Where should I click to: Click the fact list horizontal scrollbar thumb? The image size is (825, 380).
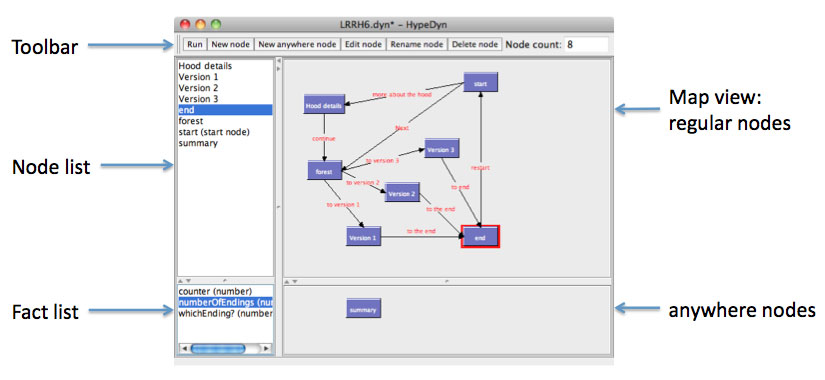pyautogui.click(x=218, y=348)
